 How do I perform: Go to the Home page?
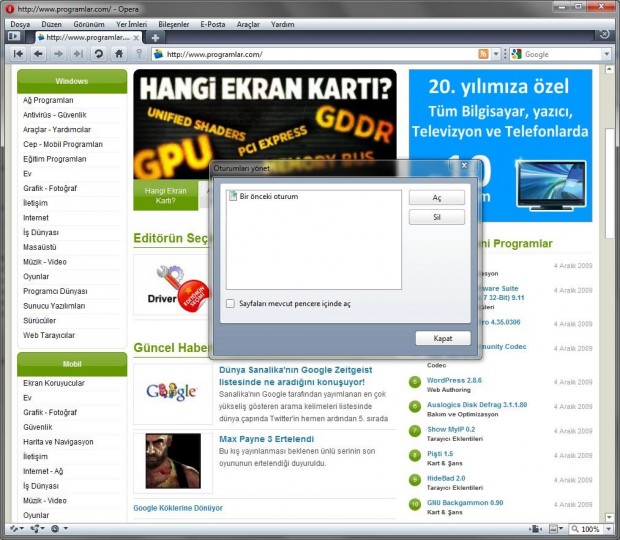[x=119, y=54]
